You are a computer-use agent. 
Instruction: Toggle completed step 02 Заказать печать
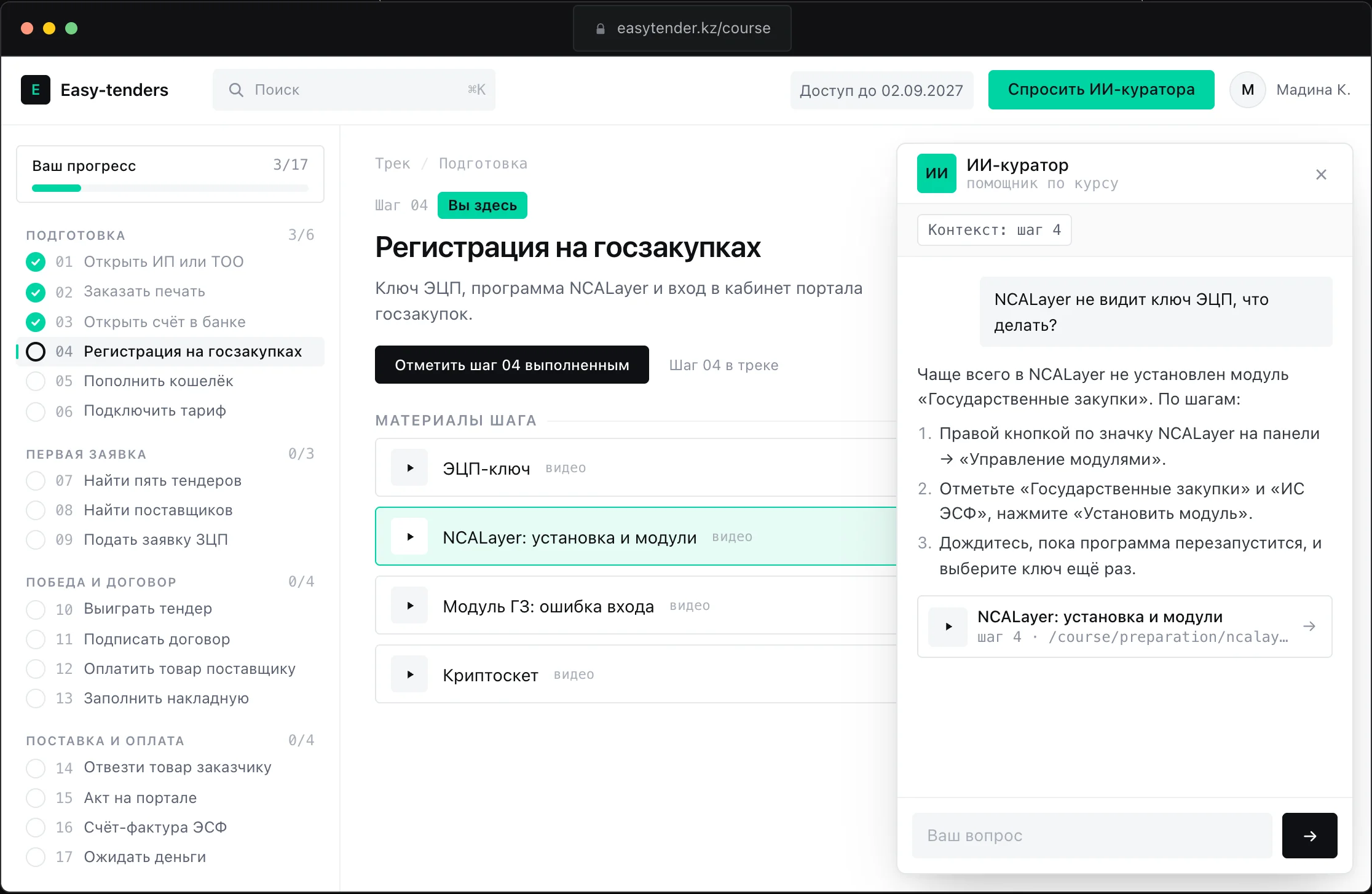tap(36, 292)
